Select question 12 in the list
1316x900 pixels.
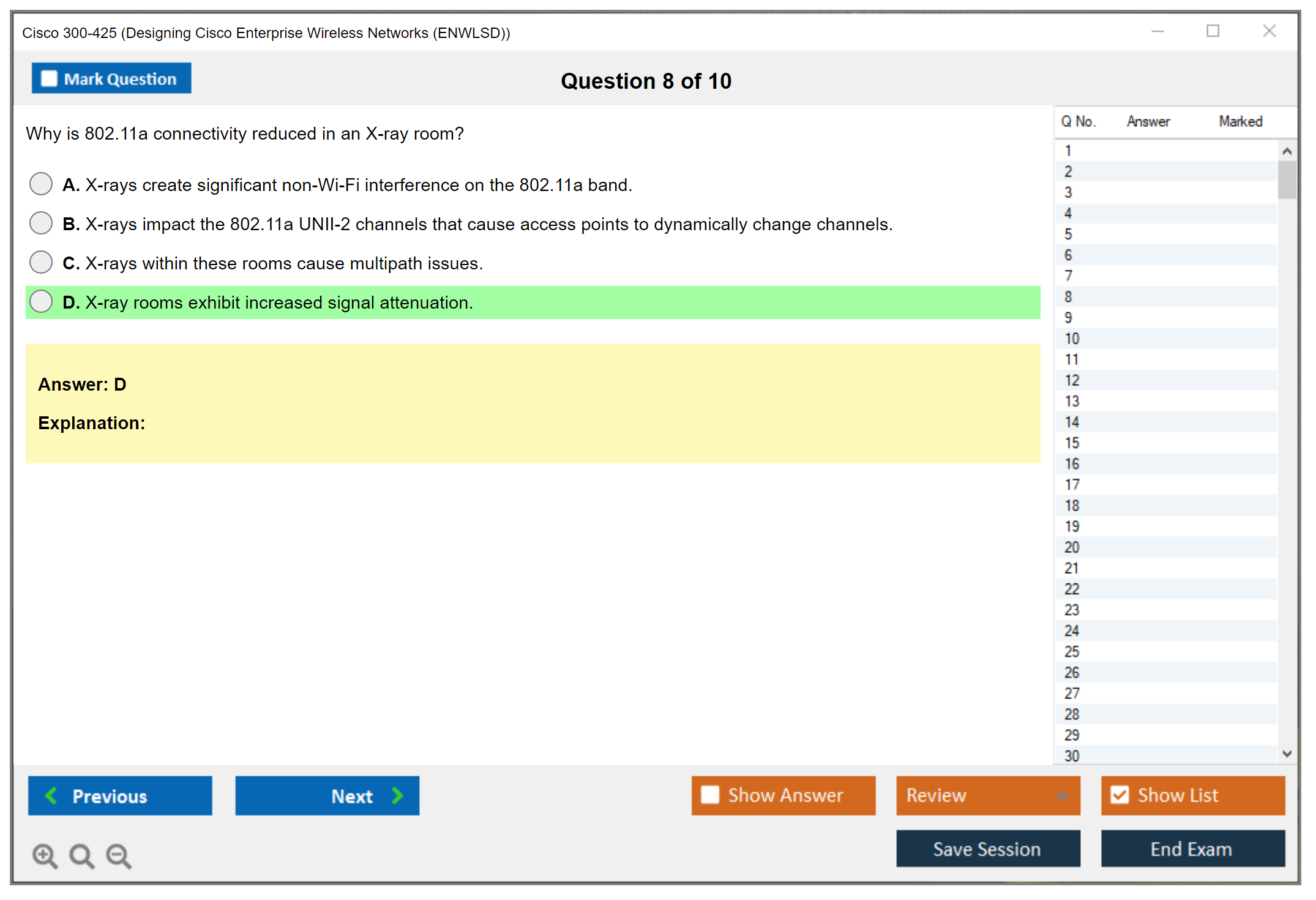pyautogui.click(x=1072, y=380)
